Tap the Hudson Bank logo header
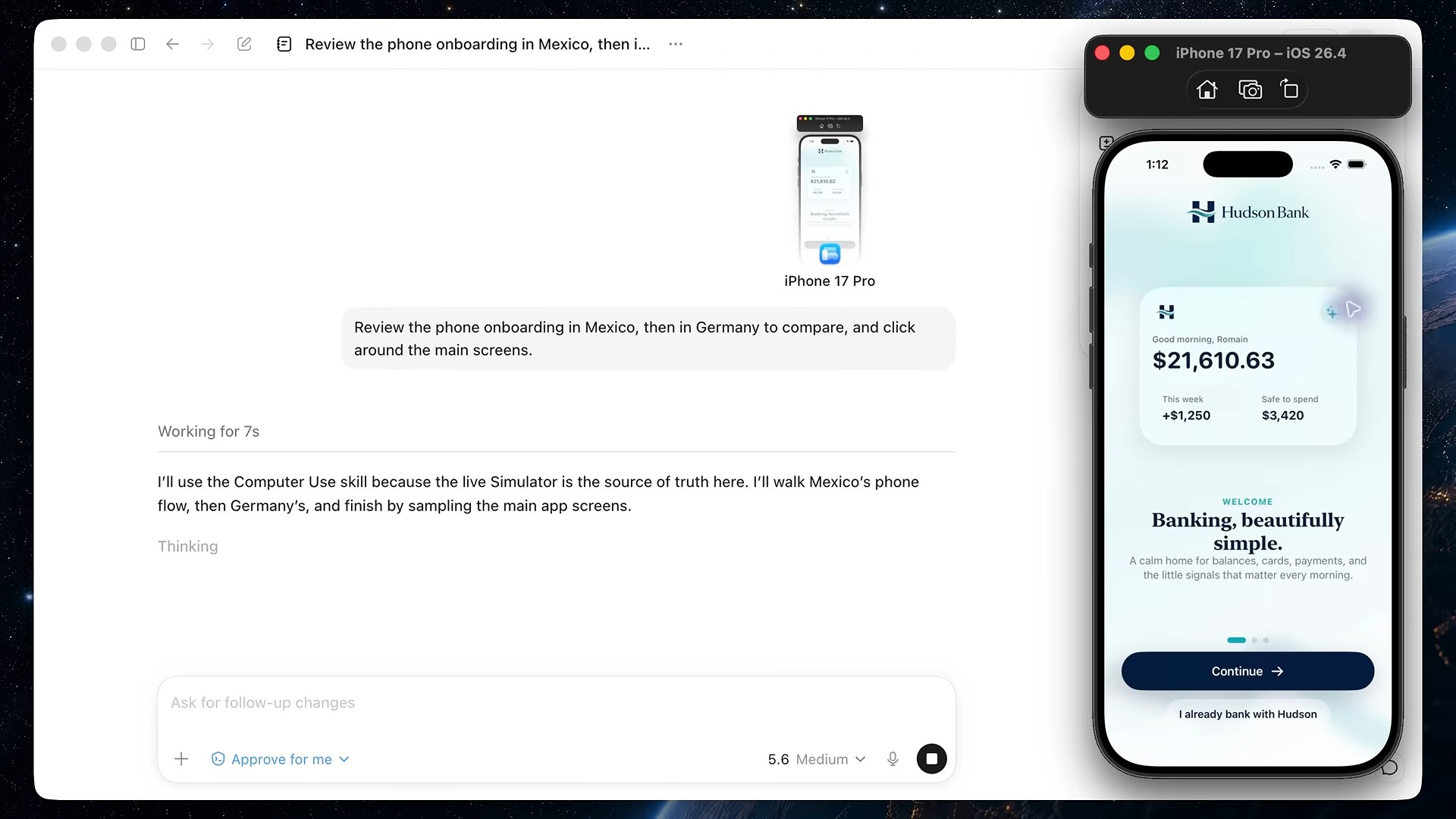The height and width of the screenshot is (819, 1456). coord(1248,212)
